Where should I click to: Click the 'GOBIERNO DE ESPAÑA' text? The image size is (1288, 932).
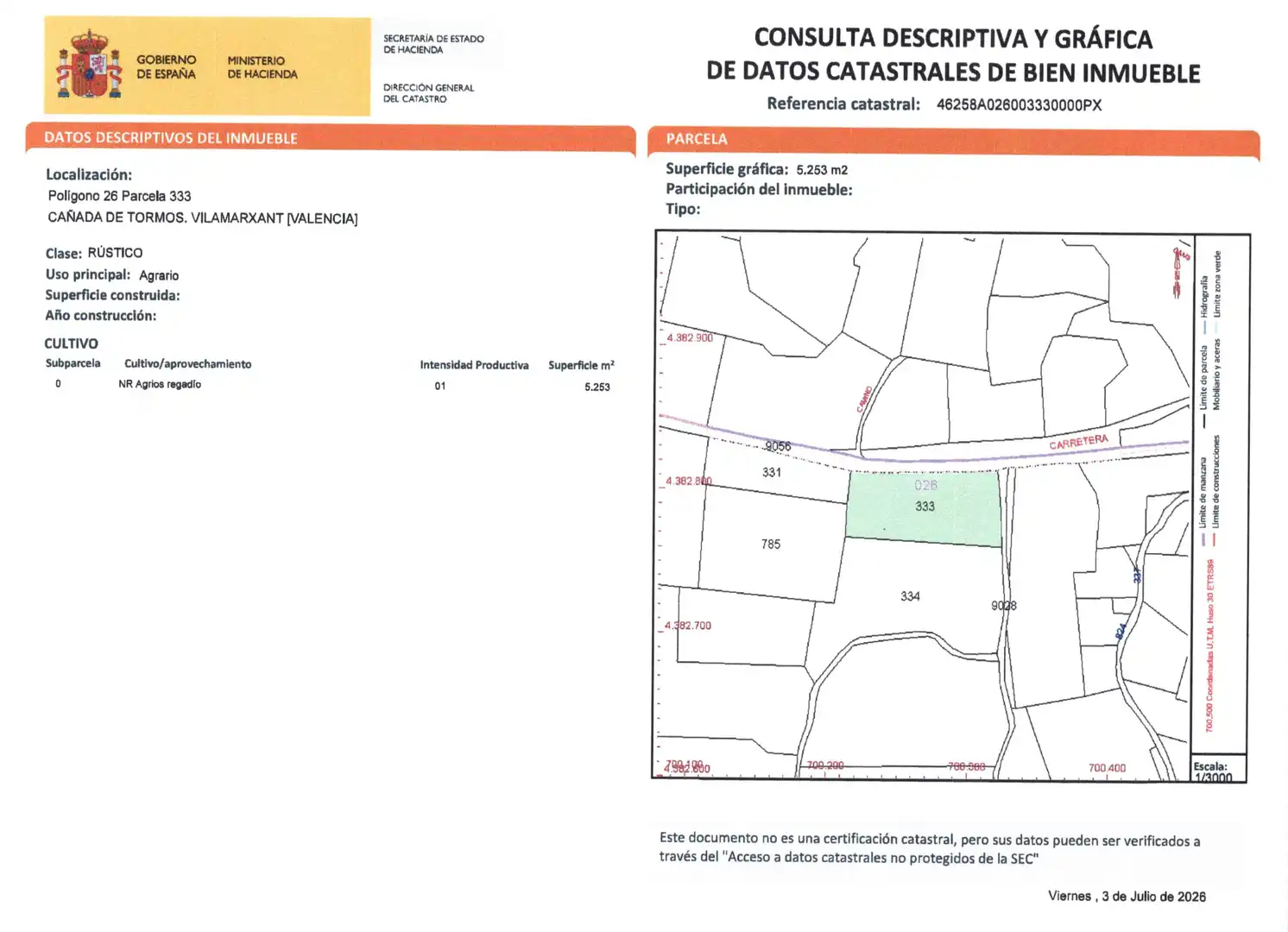[x=166, y=66]
